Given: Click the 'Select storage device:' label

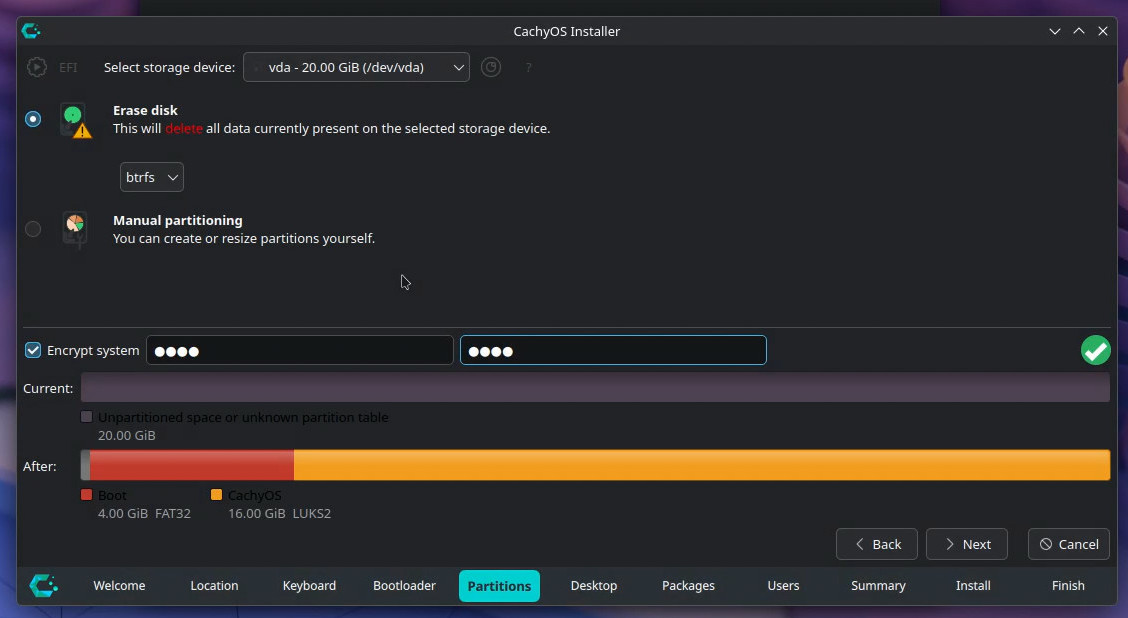Looking at the screenshot, I should tap(169, 67).
